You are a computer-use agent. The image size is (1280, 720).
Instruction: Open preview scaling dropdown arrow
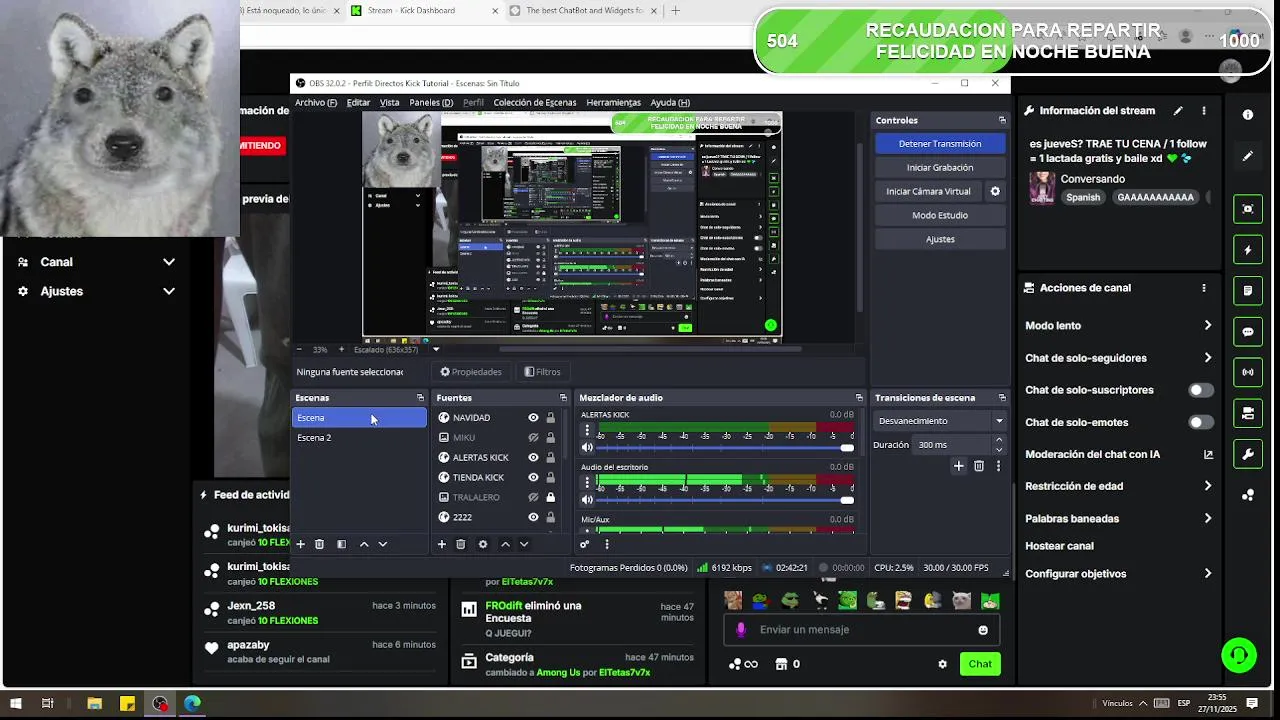[436, 350]
